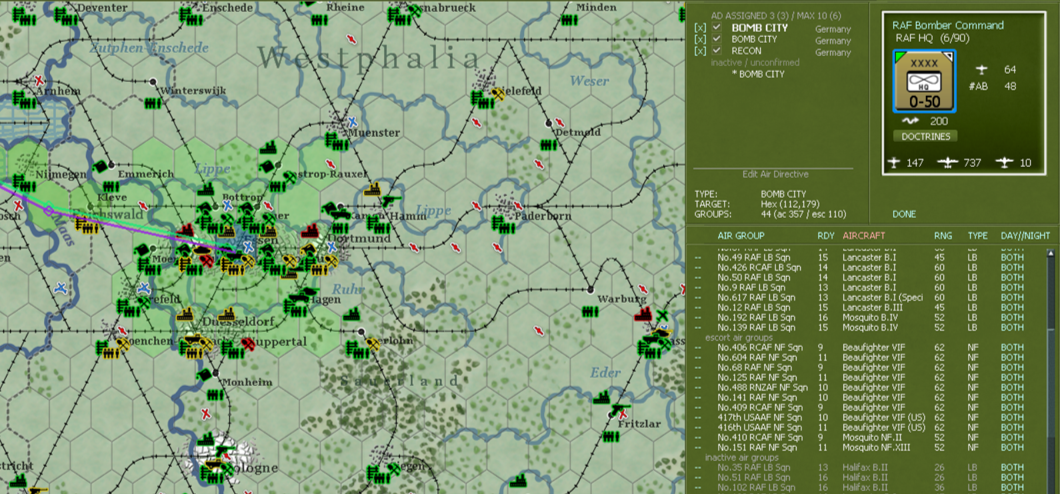This screenshot has height=494, width=1060.
Task: Open No.9 RAF LB Sqn air group
Action: pos(753,287)
